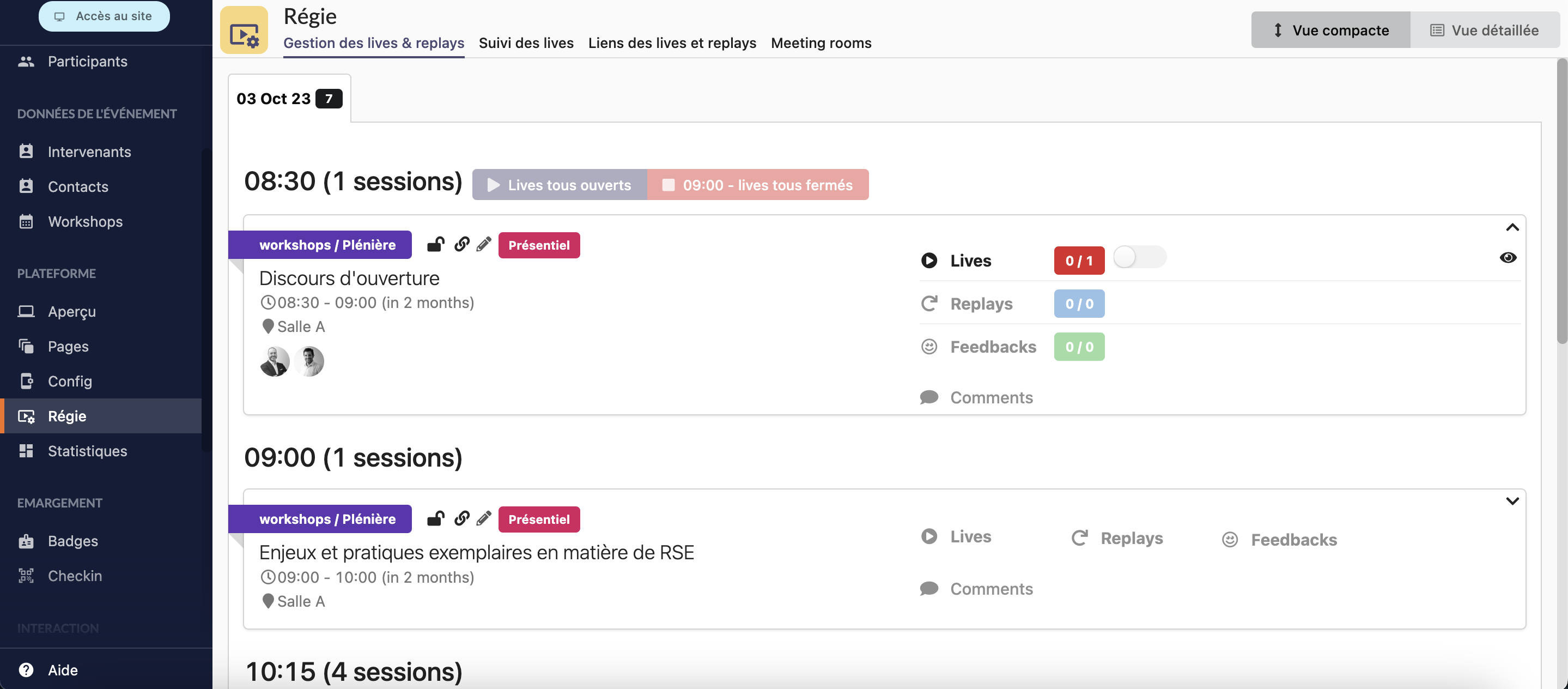The height and width of the screenshot is (689, 1568).
Task: Click the chain link icon for the RSE session
Action: coord(462,519)
